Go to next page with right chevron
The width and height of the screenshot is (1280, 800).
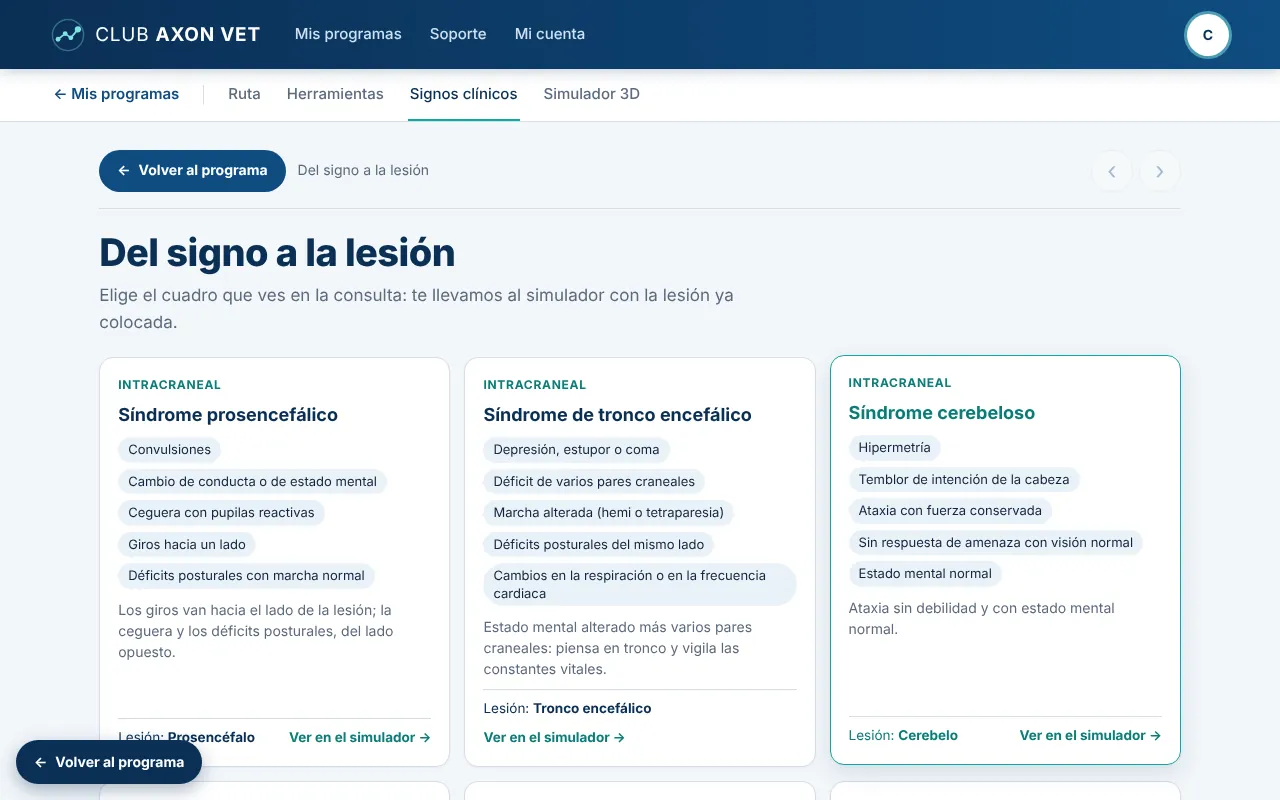[1160, 171]
